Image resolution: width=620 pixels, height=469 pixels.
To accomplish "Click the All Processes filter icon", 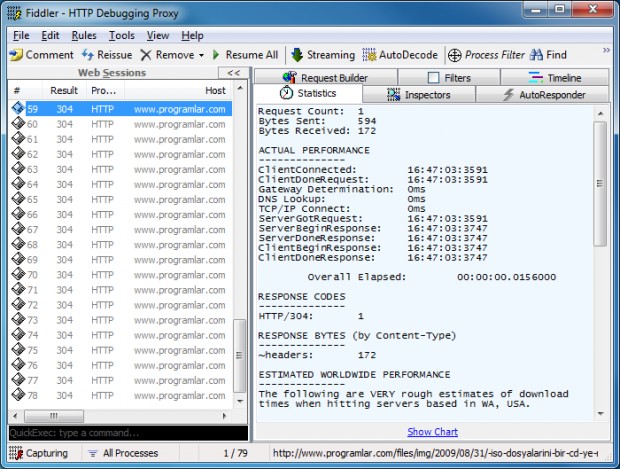I will pyautogui.click(x=93, y=453).
